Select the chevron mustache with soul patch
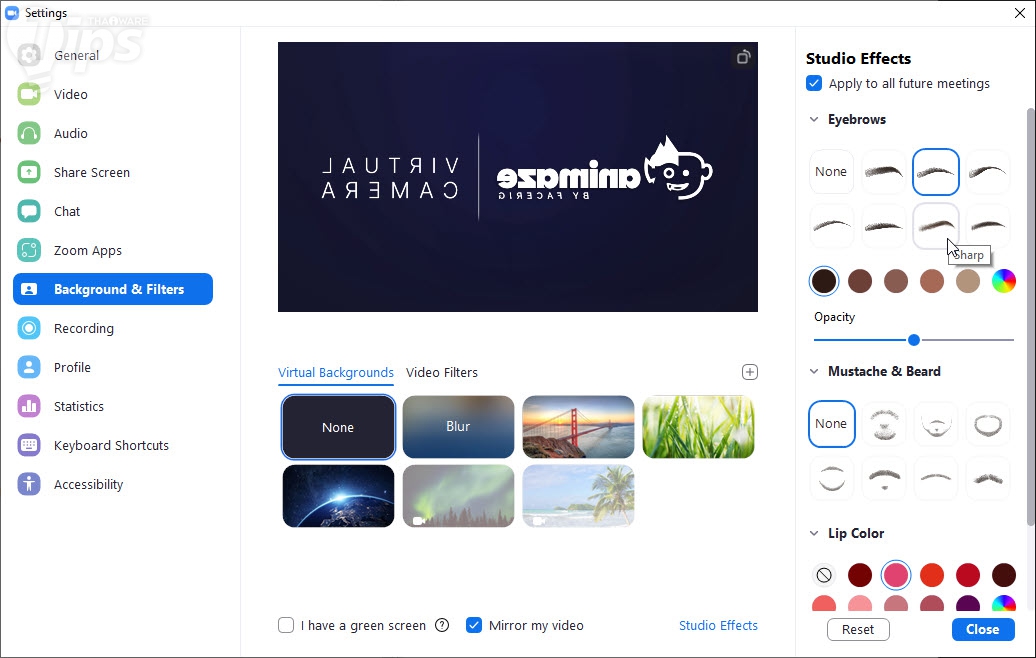 [x=883, y=478]
